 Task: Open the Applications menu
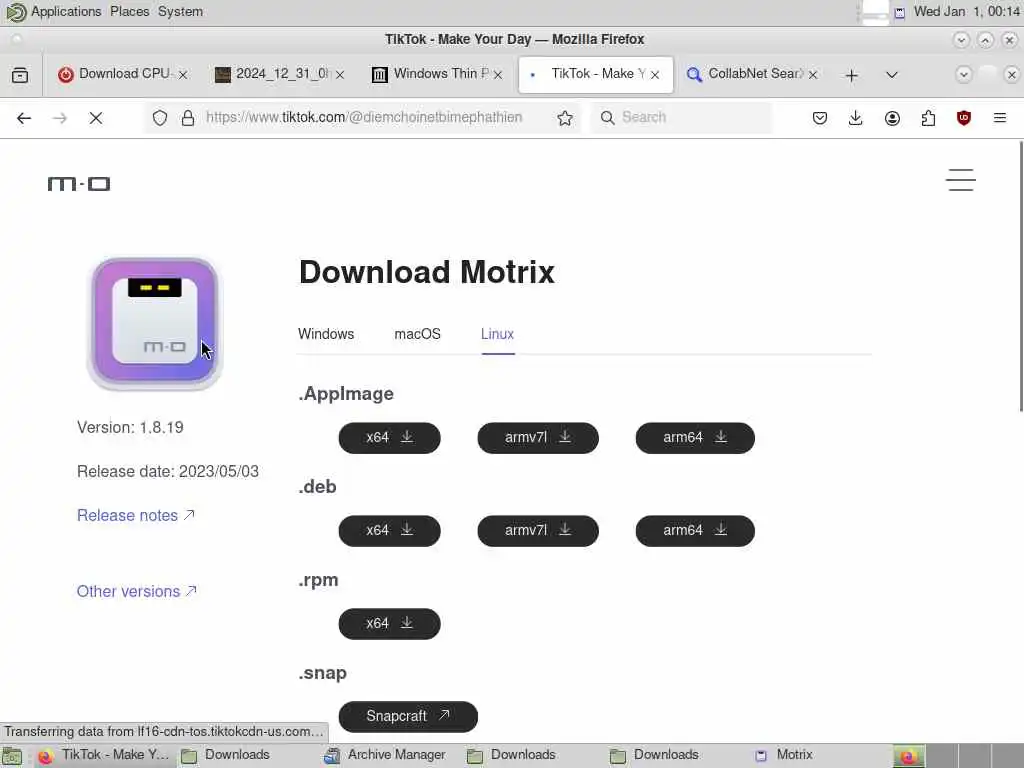pos(66,12)
